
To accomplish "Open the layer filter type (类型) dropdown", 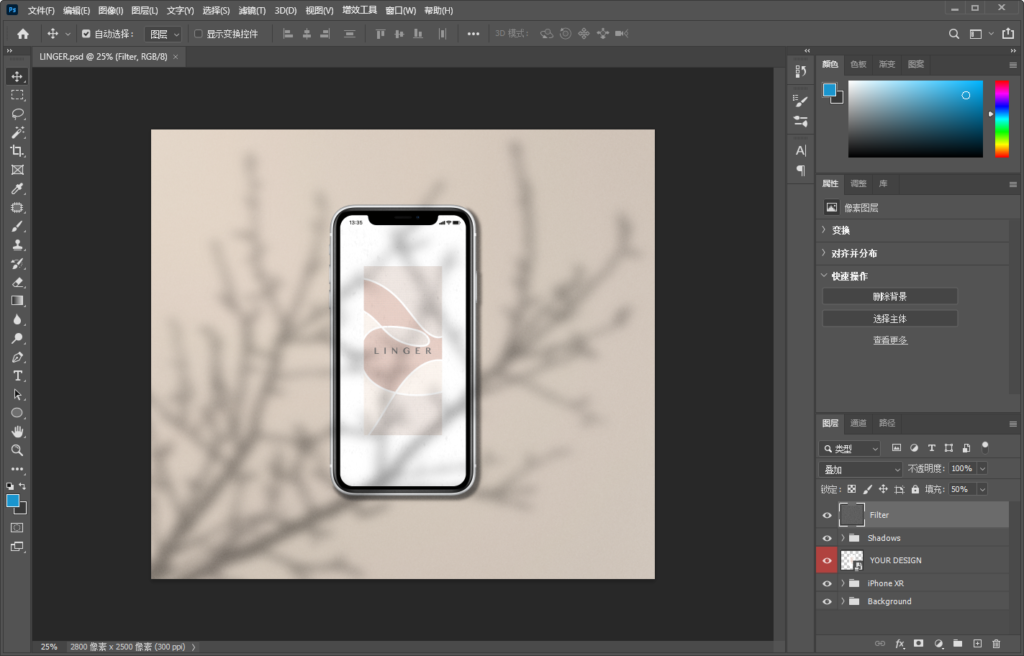I will coord(850,448).
